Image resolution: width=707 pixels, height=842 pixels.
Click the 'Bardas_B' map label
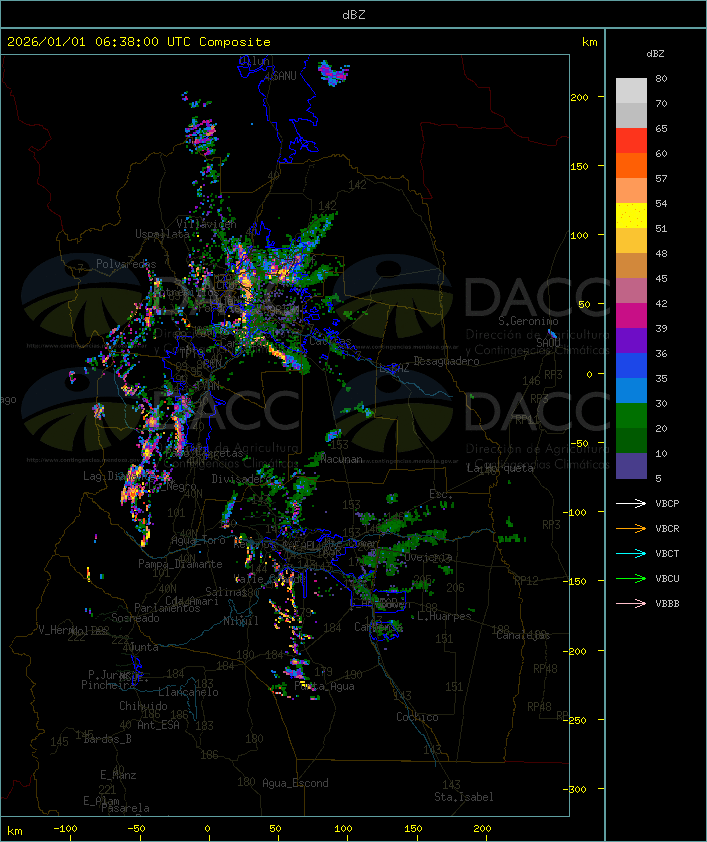point(107,739)
